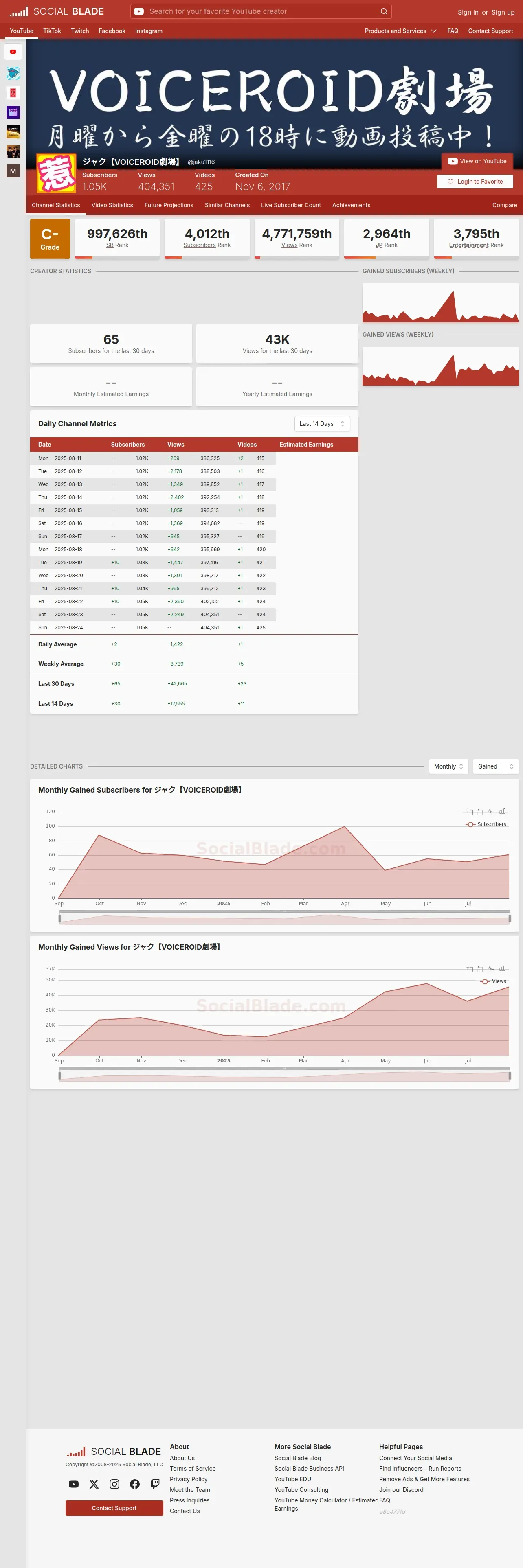Open Join our Discord footer link
523x1568 pixels.
(x=401, y=1489)
